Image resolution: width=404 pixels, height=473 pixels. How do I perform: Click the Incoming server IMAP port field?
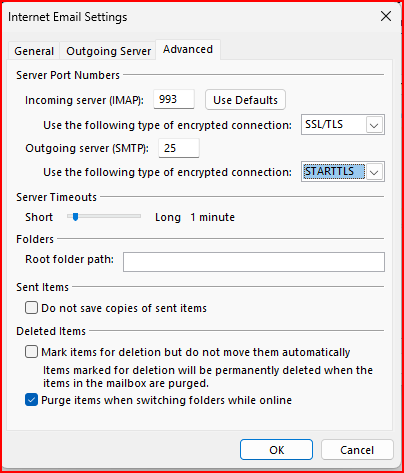pyautogui.click(x=174, y=99)
